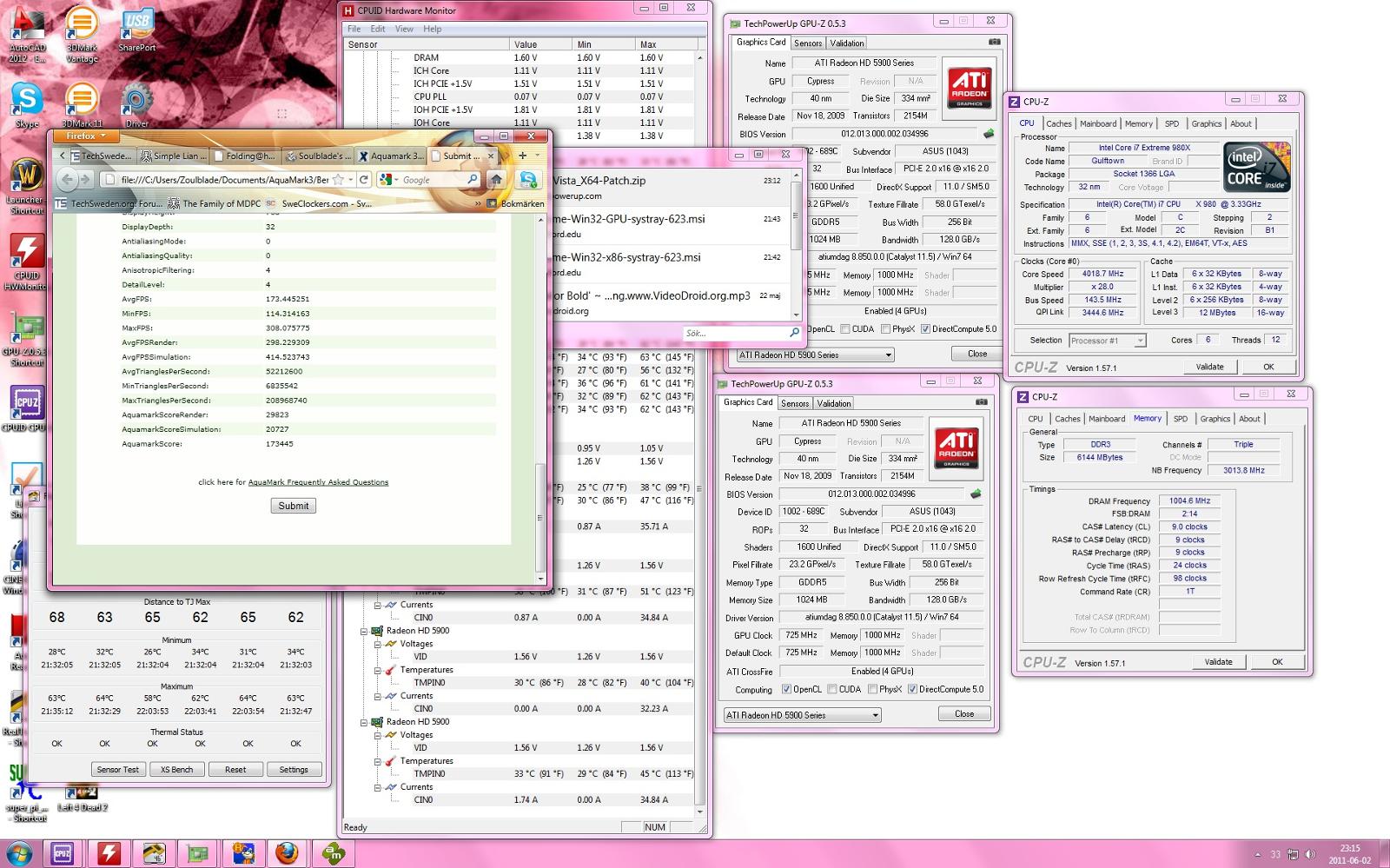Bookmark this page with the star icon
This screenshot has width=1390, height=868.
[x=338, y=180]
